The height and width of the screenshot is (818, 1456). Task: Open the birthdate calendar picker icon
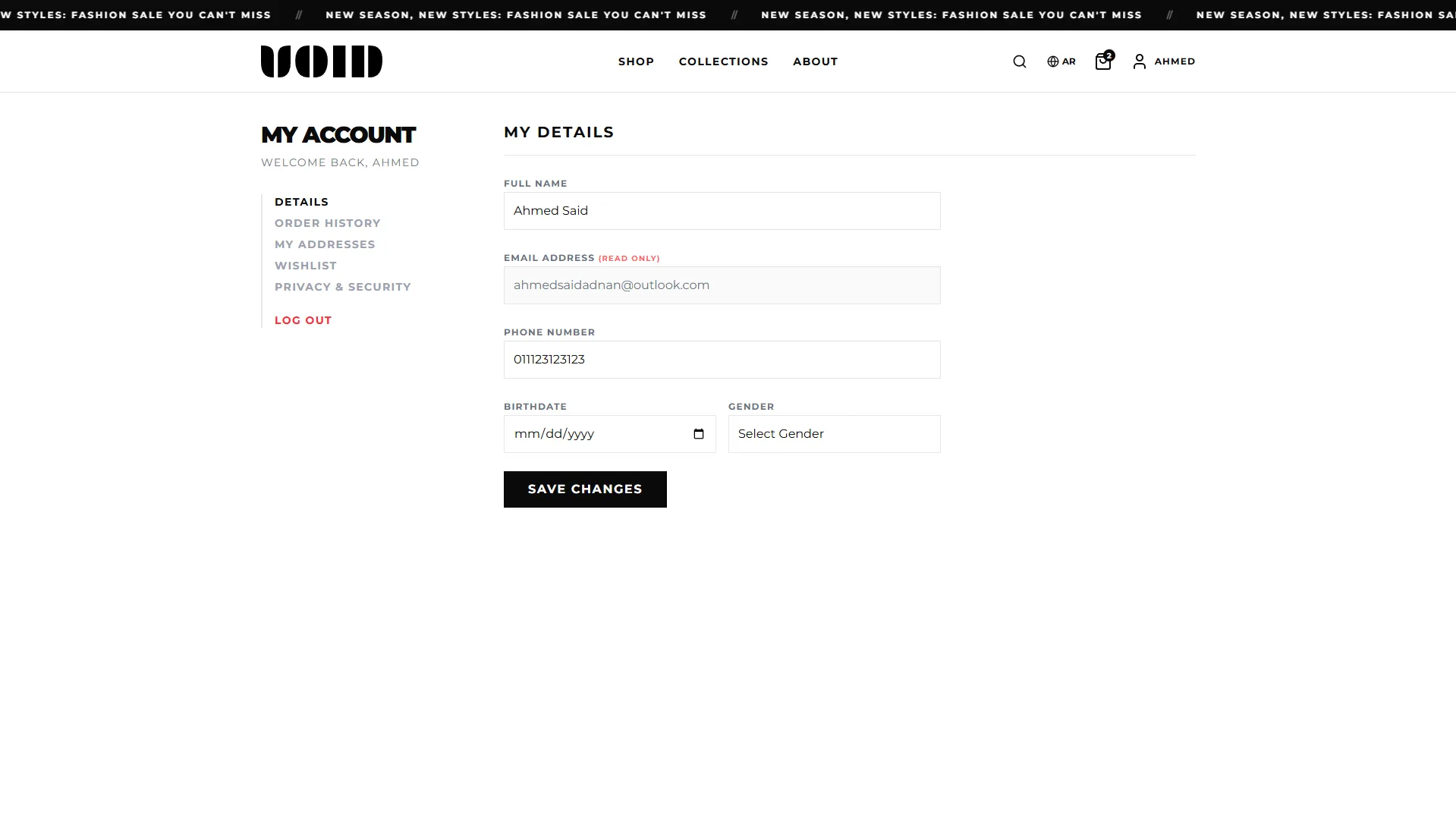699,434
